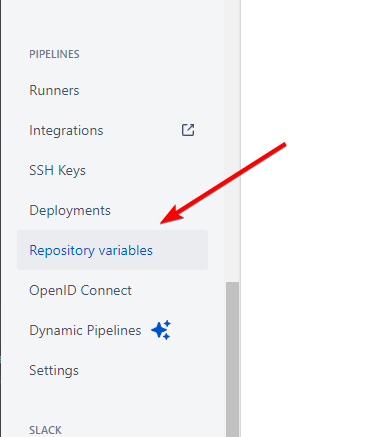
Task: Click the PIPELINES section heading
Action: [x=54, y=54]
